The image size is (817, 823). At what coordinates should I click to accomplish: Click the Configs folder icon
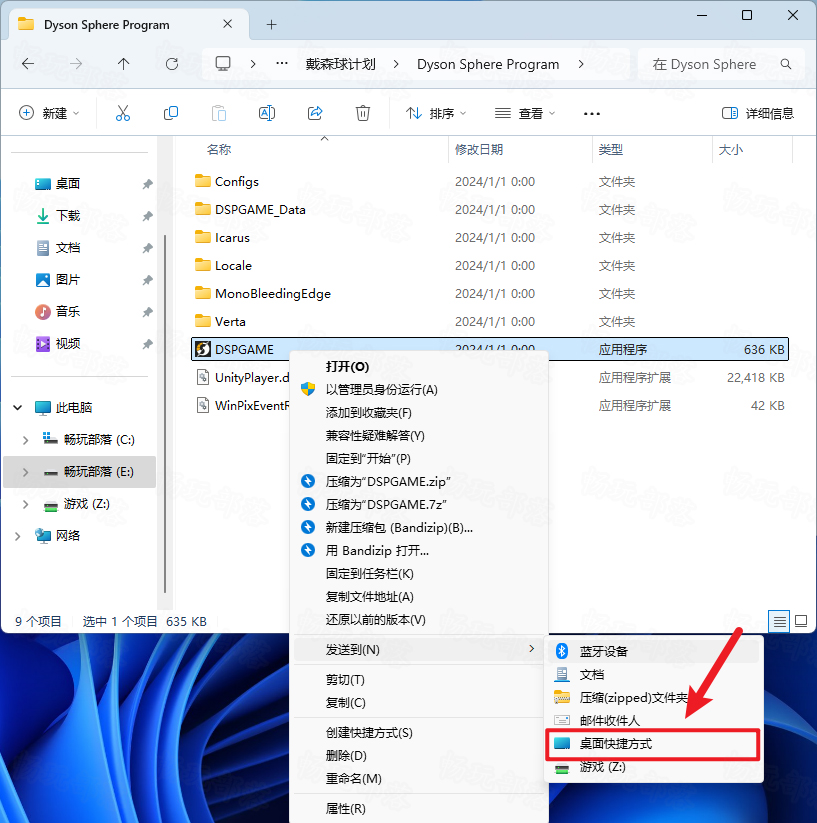point(203,181)
